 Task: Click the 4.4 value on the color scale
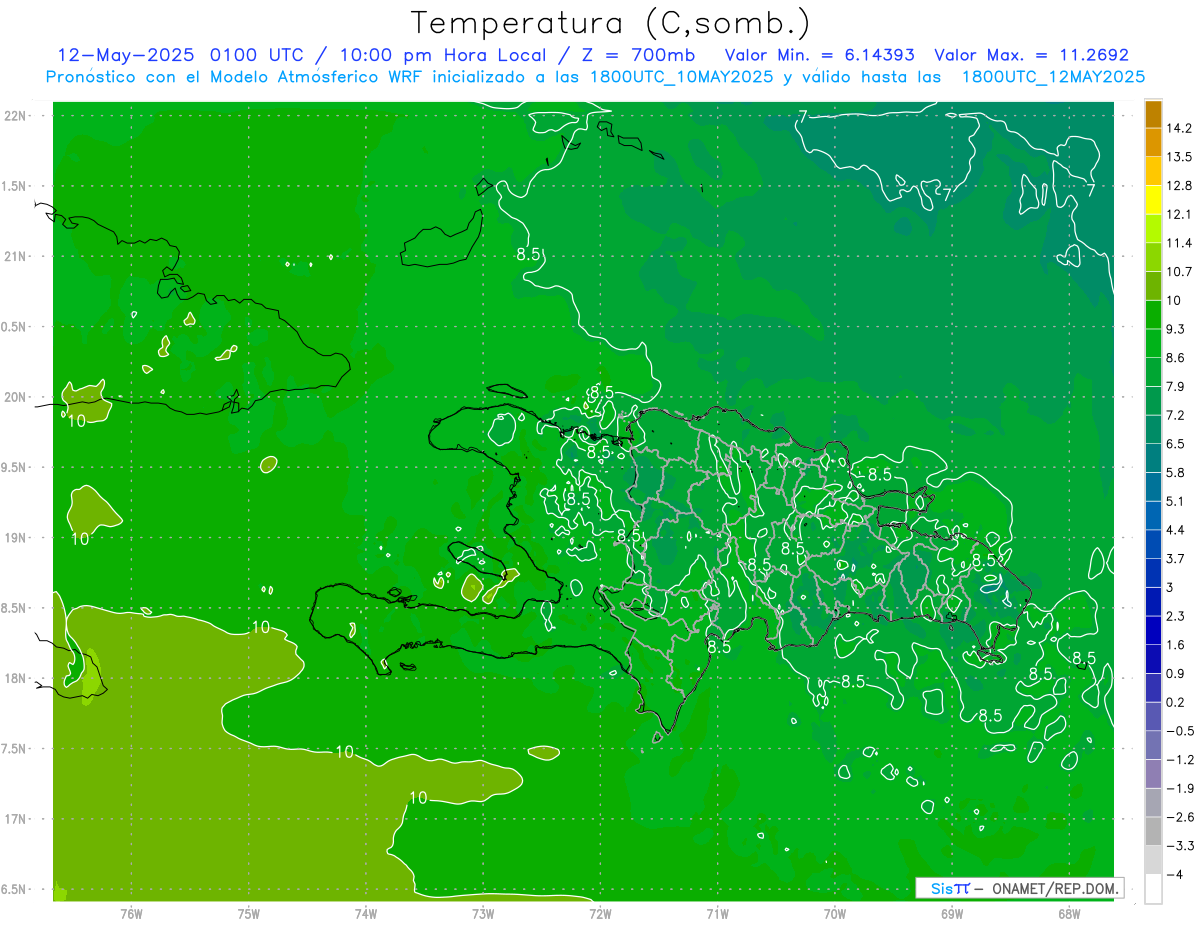coord(1176,529)
